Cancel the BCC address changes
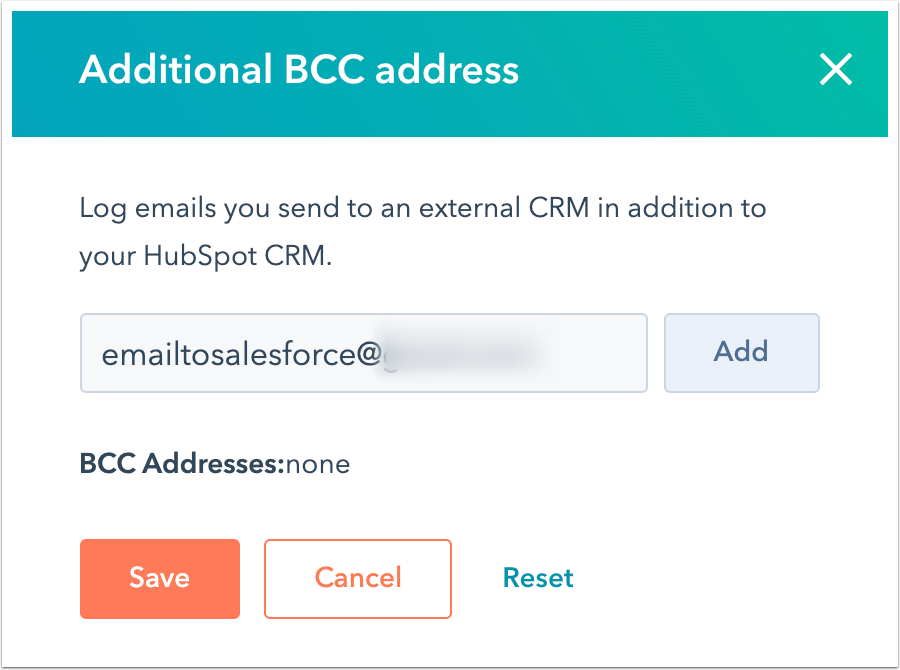This screenshot has width=900, height=670. 358,578
